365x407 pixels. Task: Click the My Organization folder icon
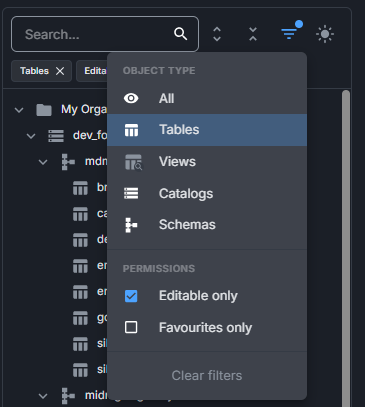(44, 110)
